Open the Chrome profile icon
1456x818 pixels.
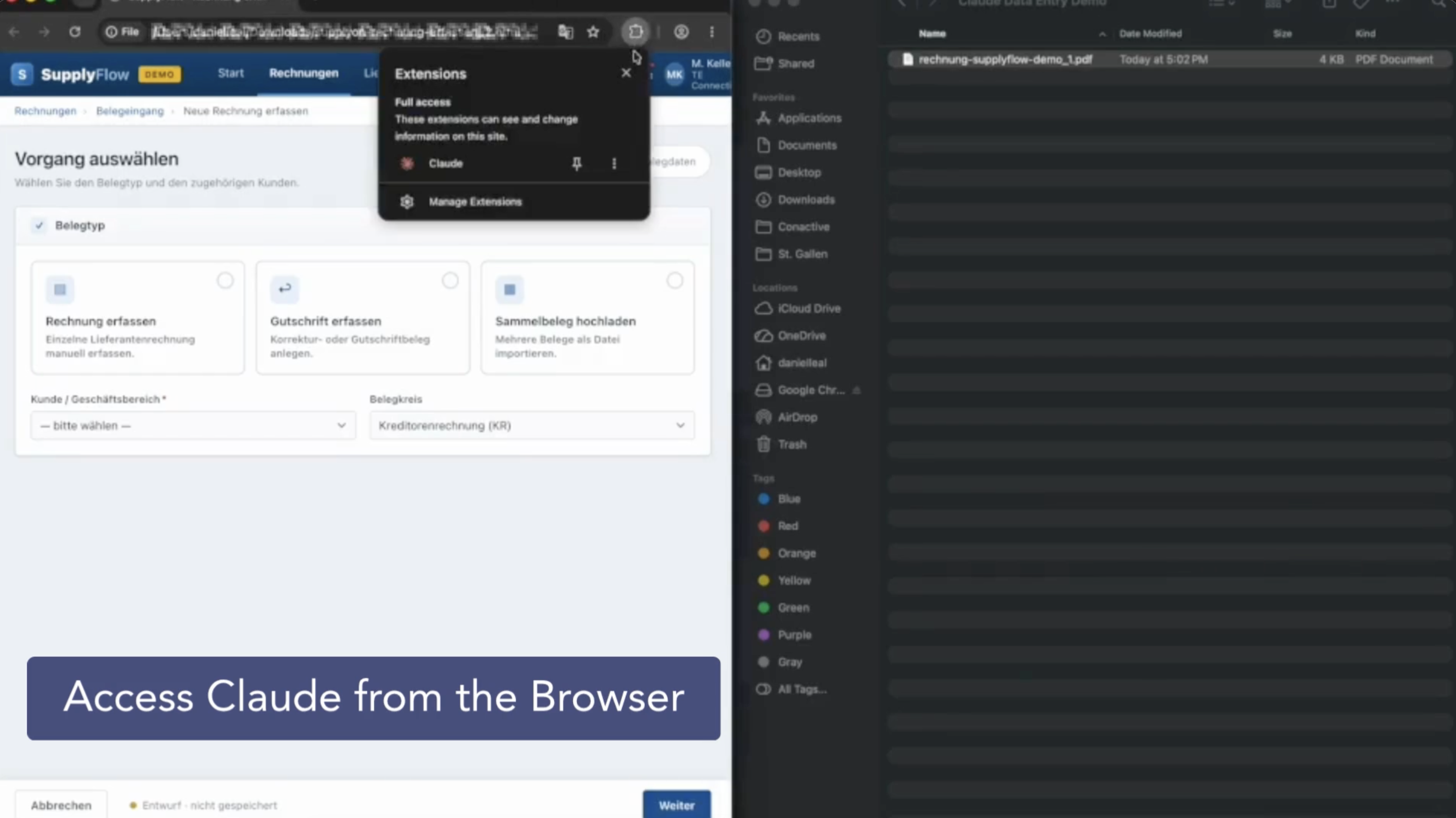coord(681,32)
